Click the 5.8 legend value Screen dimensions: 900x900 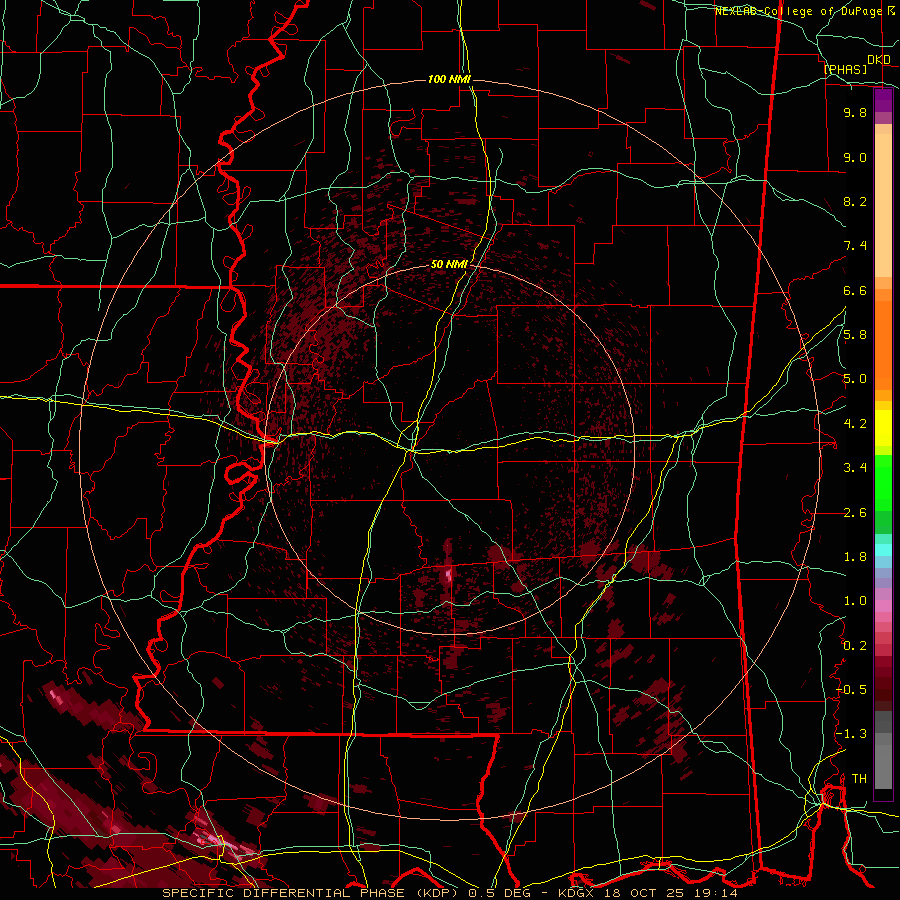click(855, 335)
